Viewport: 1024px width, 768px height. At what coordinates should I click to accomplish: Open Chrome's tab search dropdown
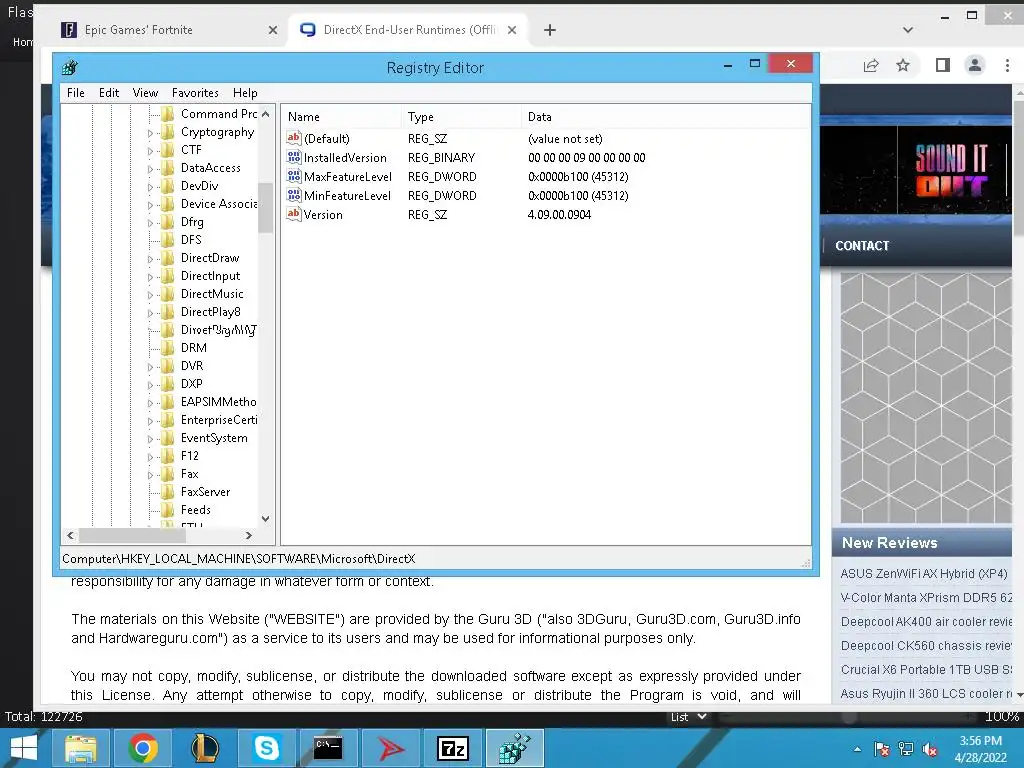point(908,30)
